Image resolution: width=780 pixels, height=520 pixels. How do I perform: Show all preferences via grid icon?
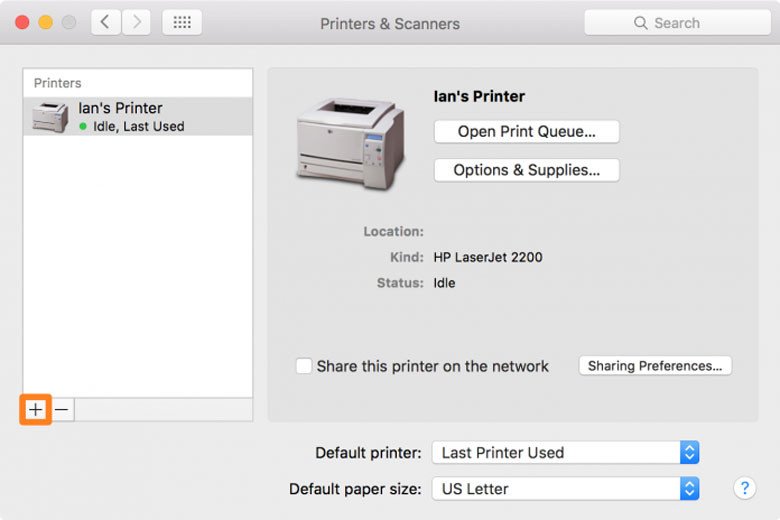tap(181, 22)
